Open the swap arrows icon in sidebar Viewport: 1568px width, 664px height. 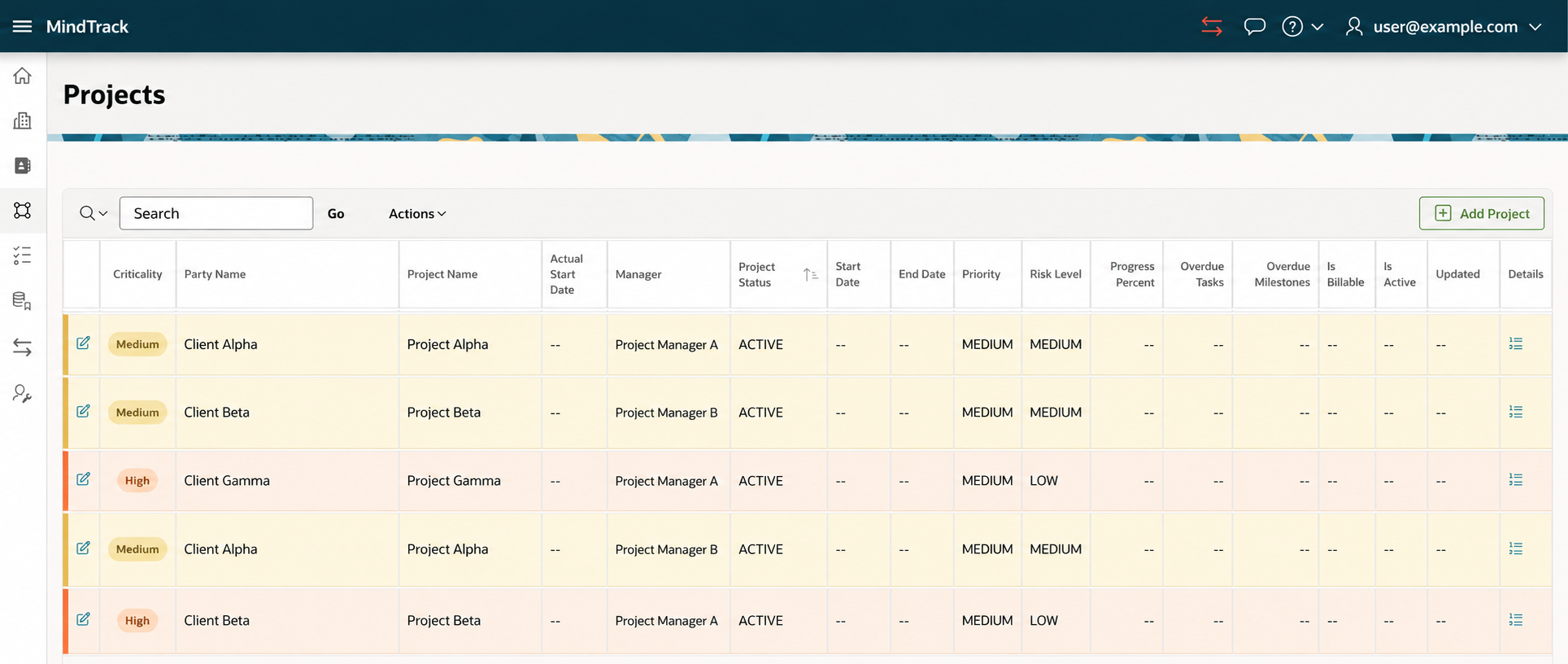point(22,347)
